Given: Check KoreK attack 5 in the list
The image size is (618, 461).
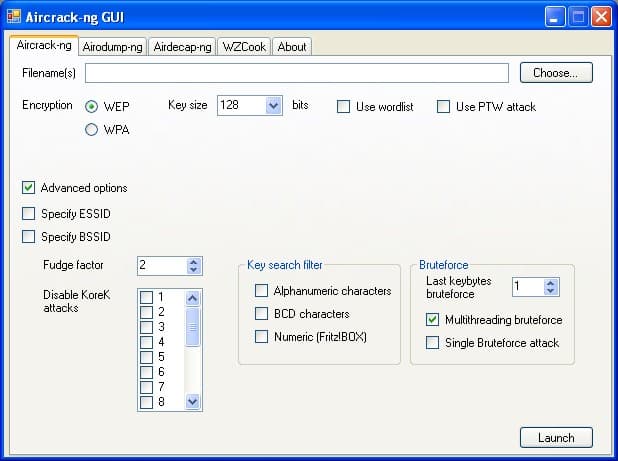Looking at the screenshot, I should pyautogui.click(x=147, y=357).
